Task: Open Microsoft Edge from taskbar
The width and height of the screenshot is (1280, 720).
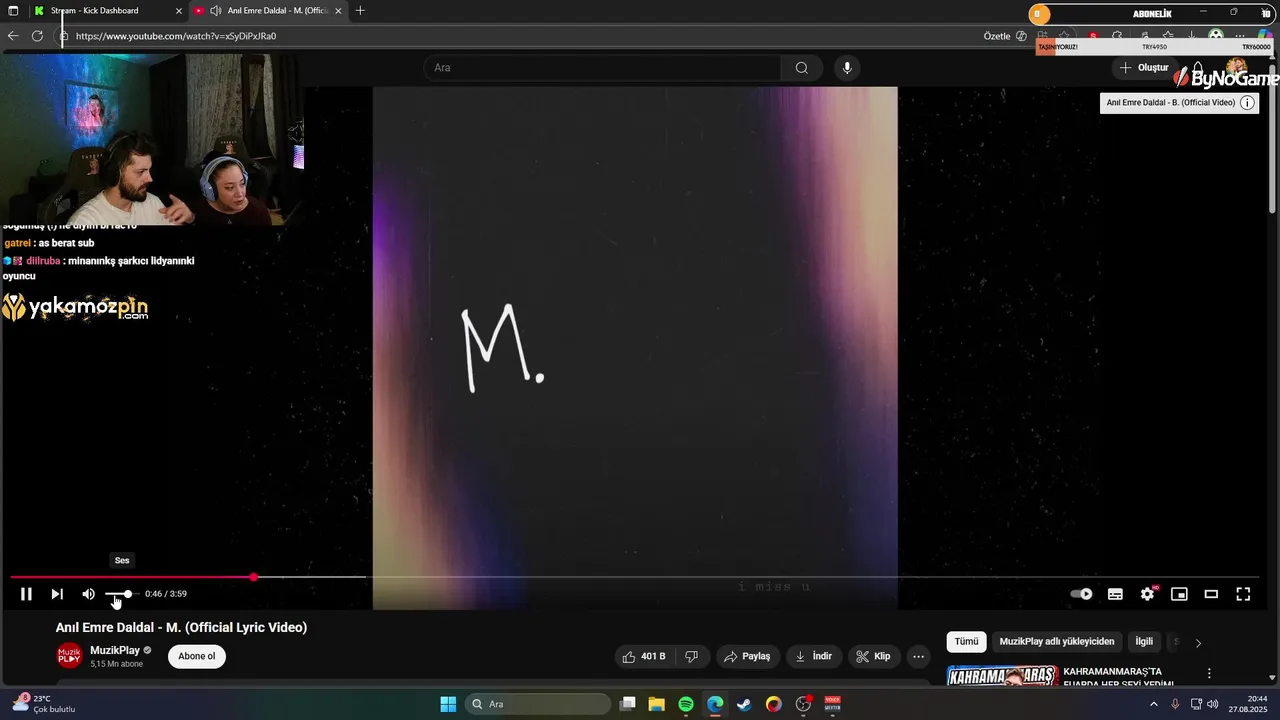Action: (x=715, y=704)
